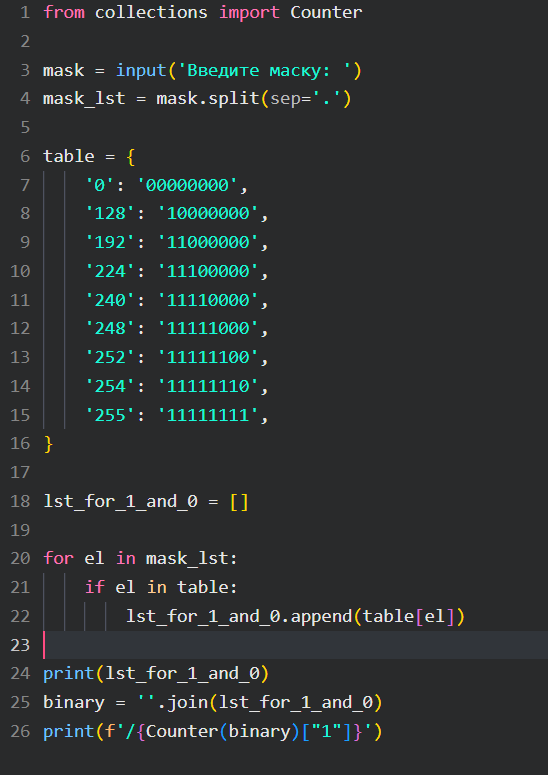Click mask_lst in the for loop

[187, 559]
